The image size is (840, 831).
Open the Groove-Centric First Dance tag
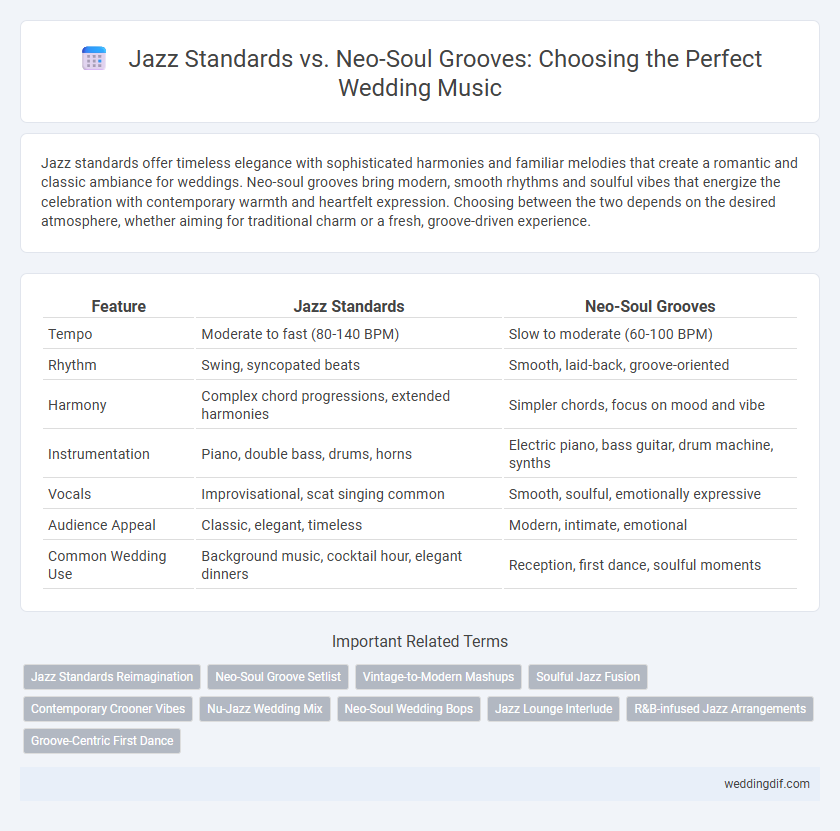(x=102, y=741)
